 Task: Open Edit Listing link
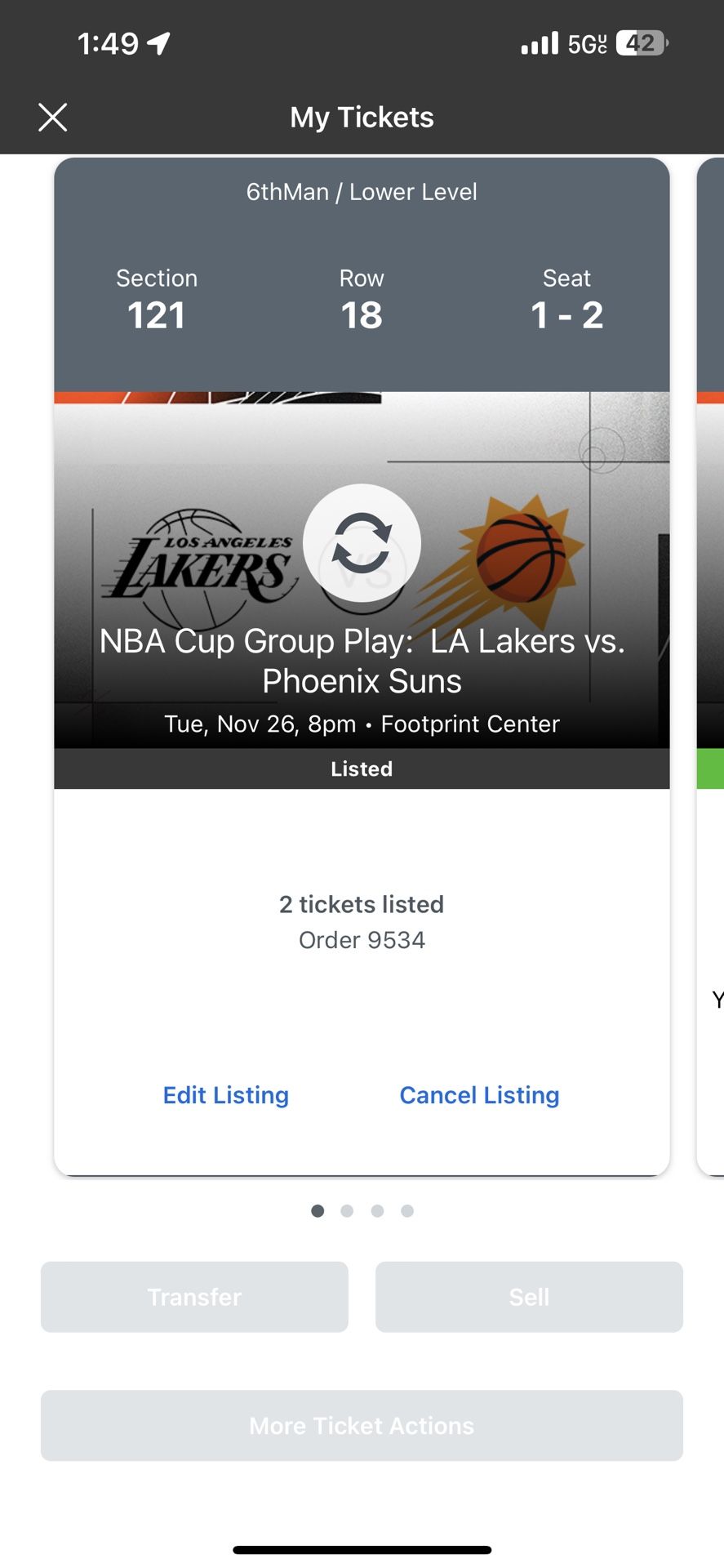226,1095
